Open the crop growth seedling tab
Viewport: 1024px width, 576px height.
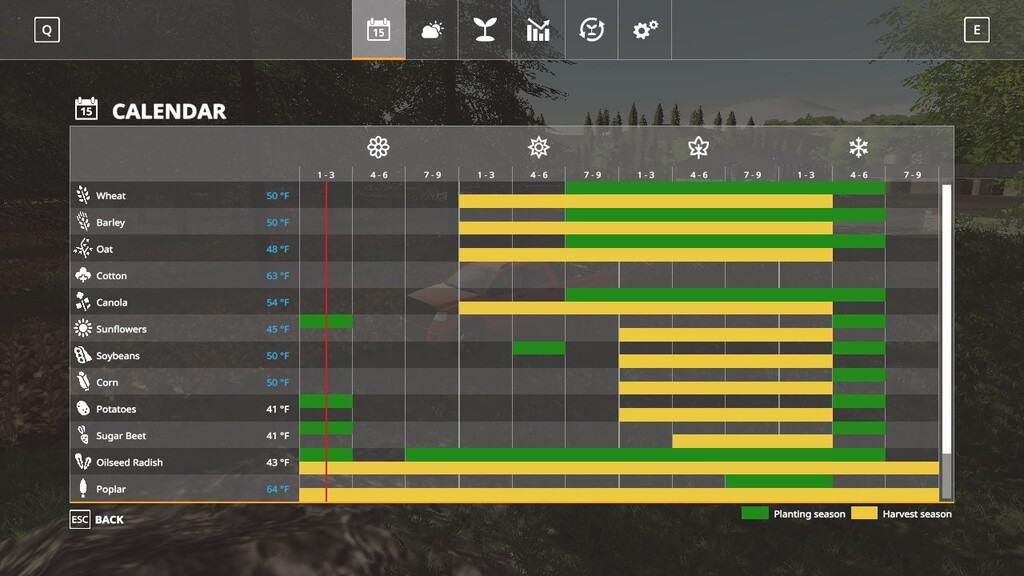point(485,30)
